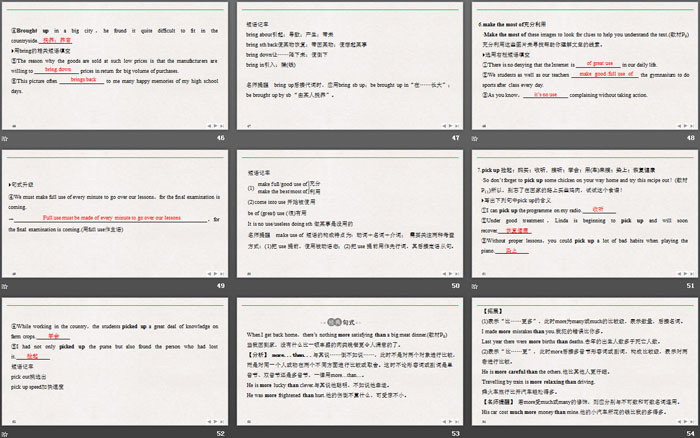Click slide number label 54

690,432
